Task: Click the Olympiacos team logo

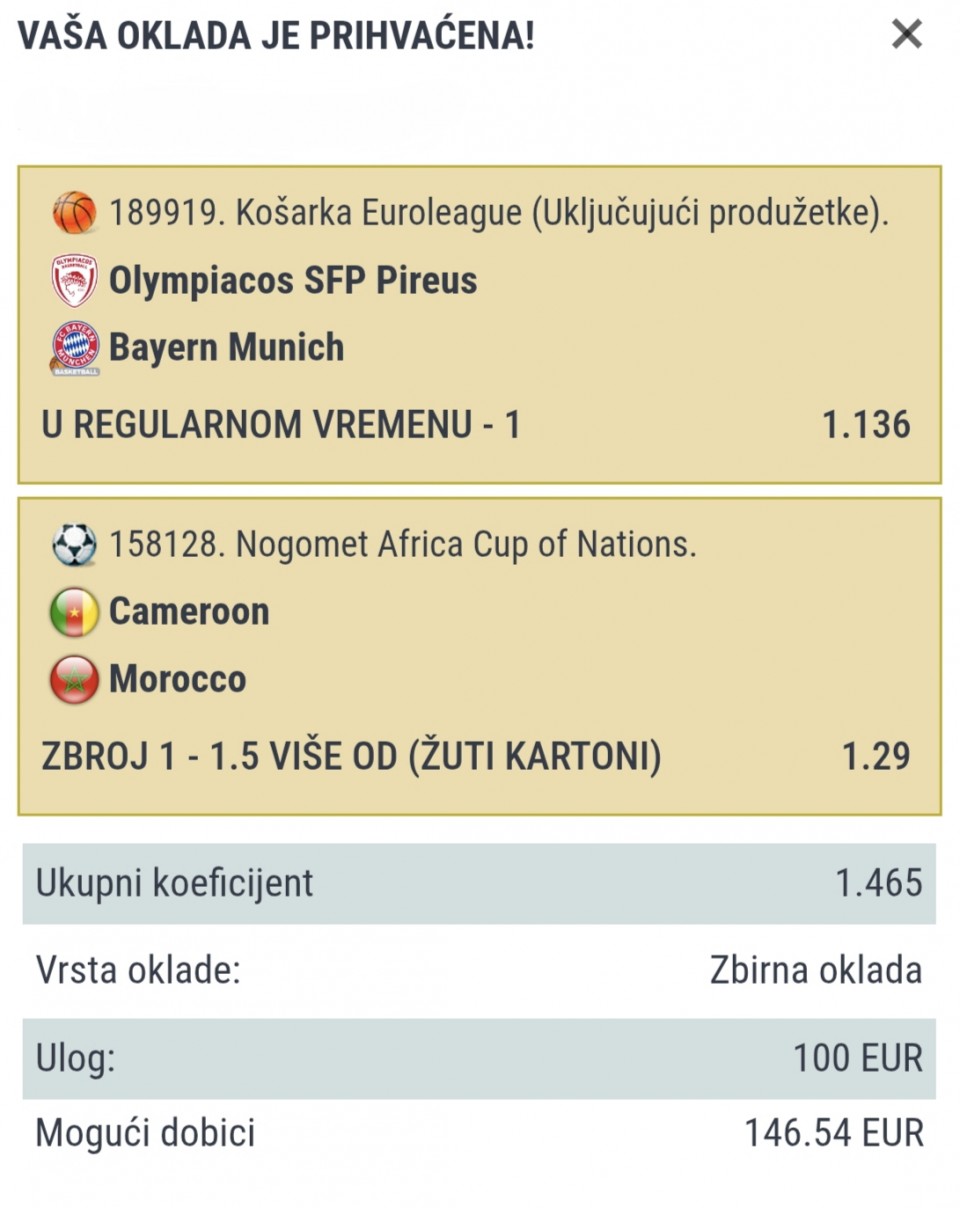Action: (74, 281)
